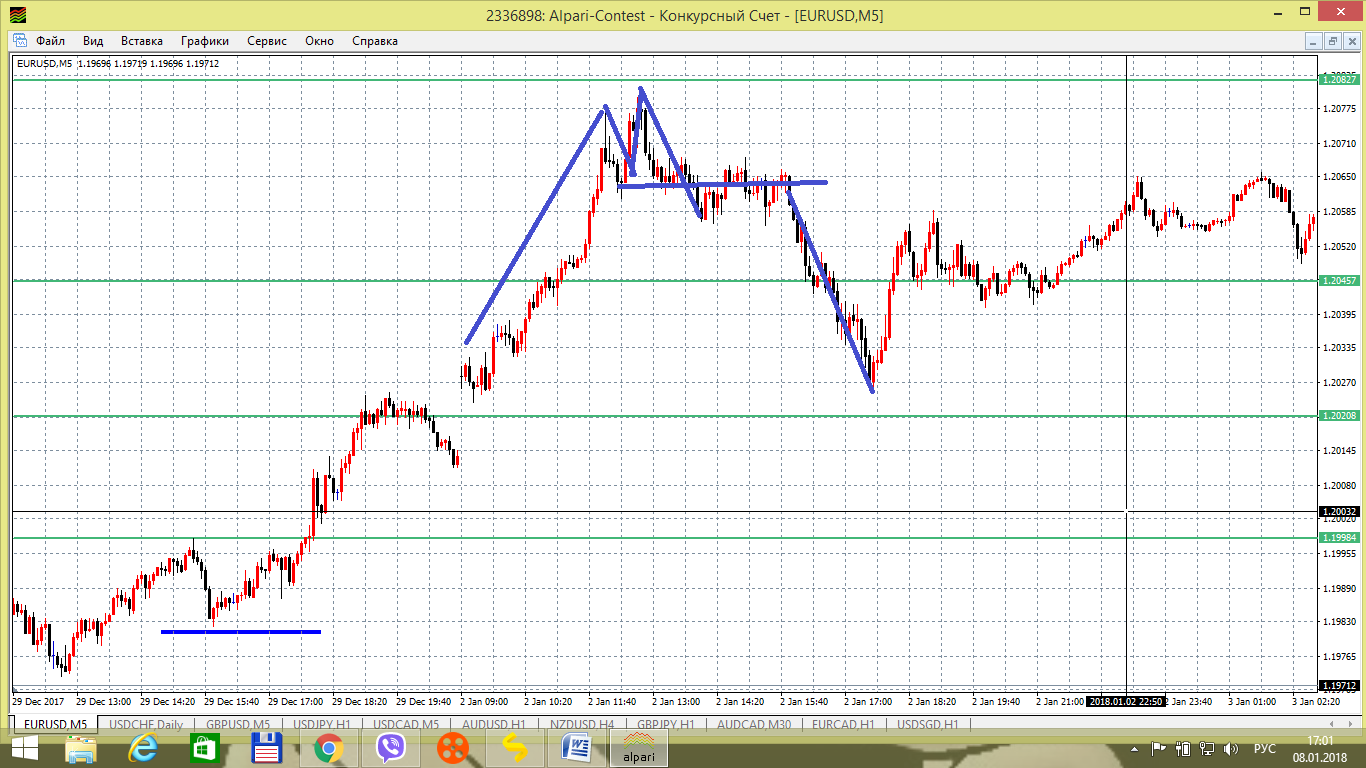Switch to the GBPUSD,M5 chart tab
Image resolution: width=1366 pixels, height=768 pixels.
click(x=237, y=725)
